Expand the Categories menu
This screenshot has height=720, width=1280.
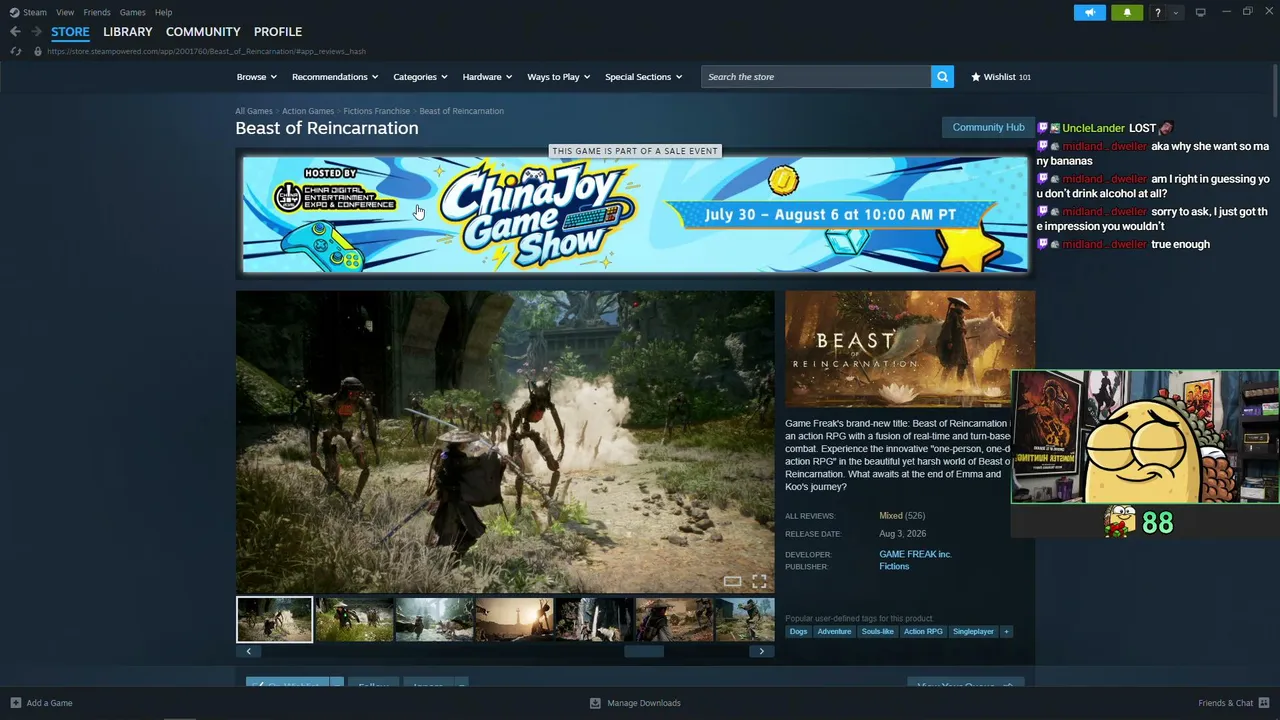click(420, 77)
